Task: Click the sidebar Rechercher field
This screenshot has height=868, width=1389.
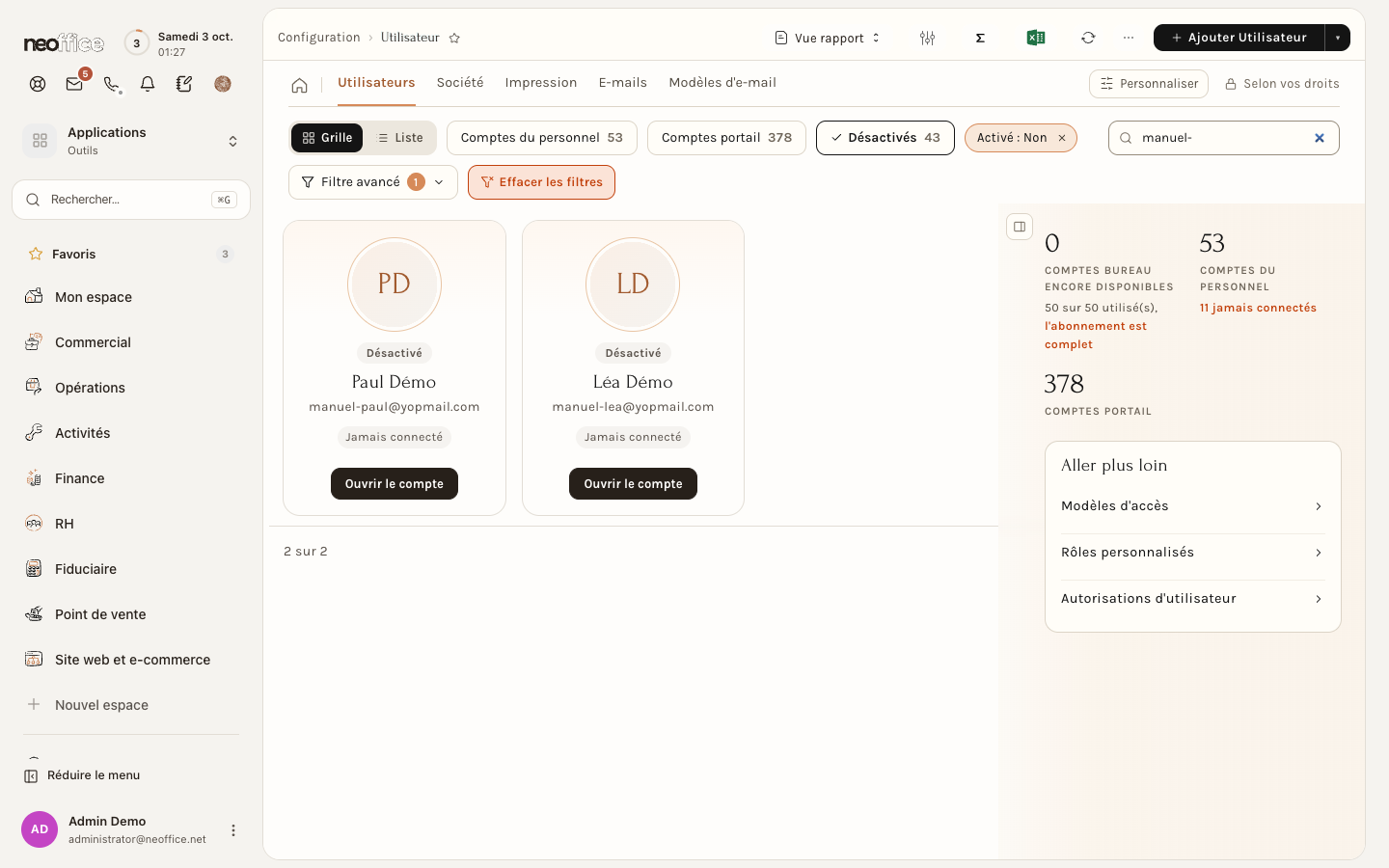Action: click(131, 200)
